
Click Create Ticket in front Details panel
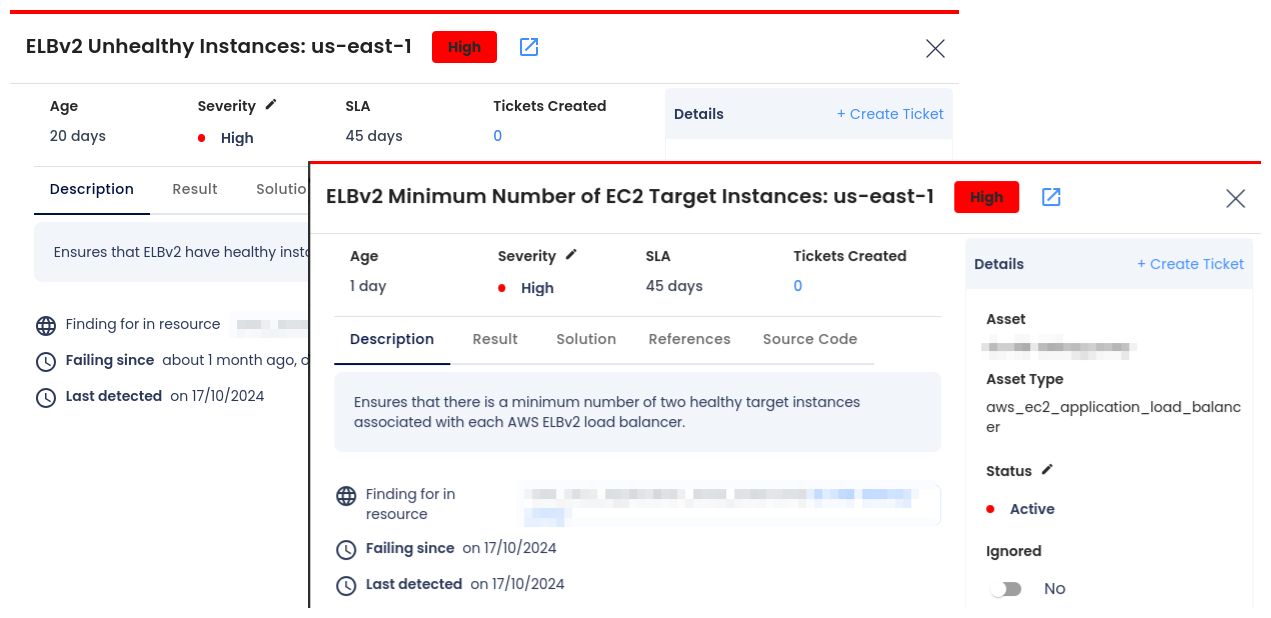coord(1190,264)
